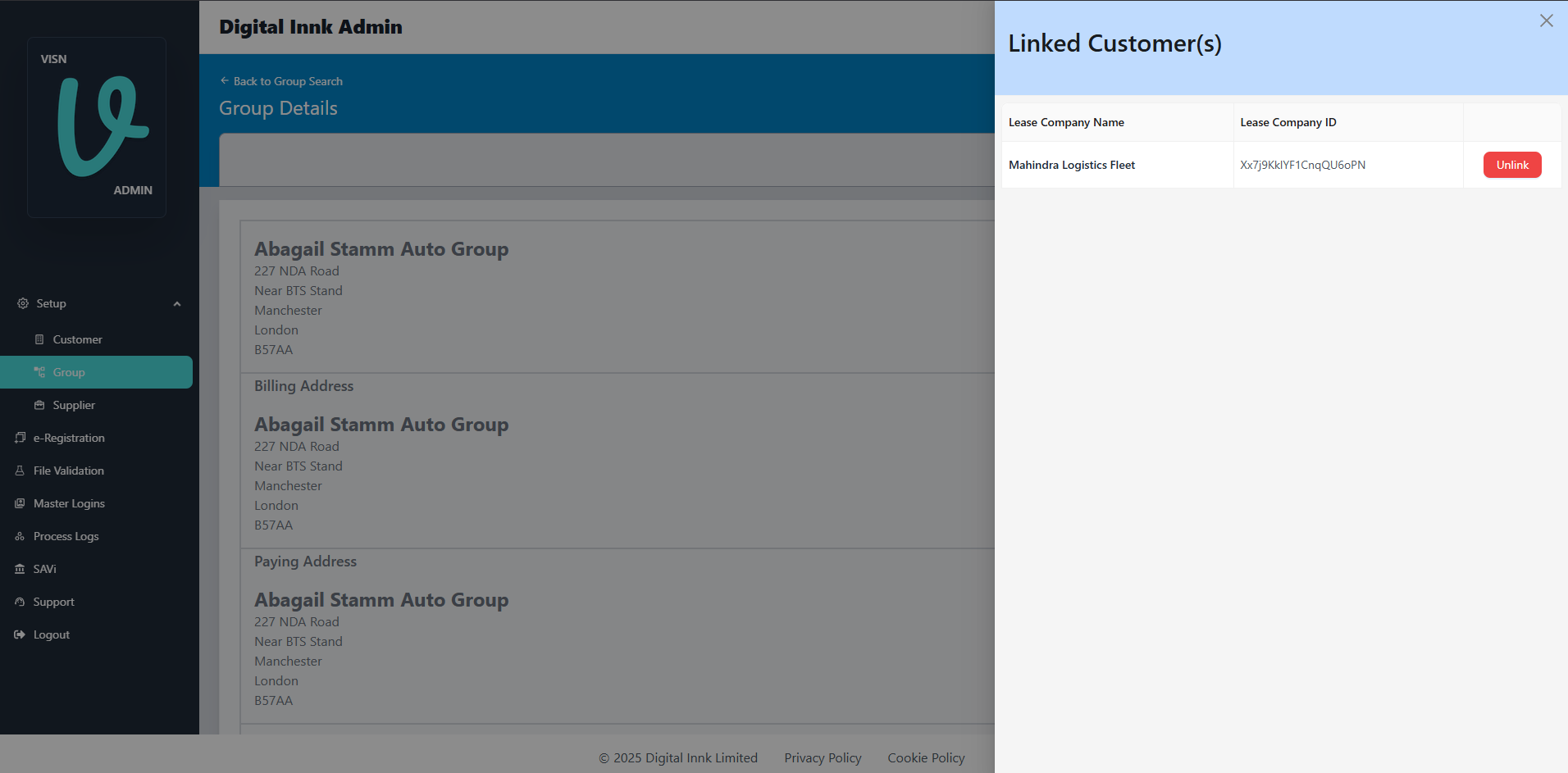Select the Group menu item
1568x773 pixels.
(69, 372)
